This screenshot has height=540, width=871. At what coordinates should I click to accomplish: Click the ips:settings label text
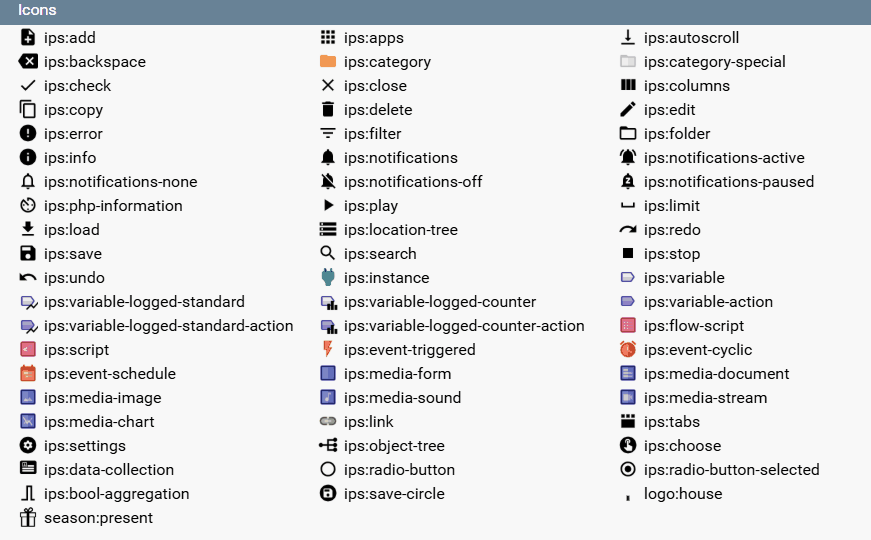(85, 446)
